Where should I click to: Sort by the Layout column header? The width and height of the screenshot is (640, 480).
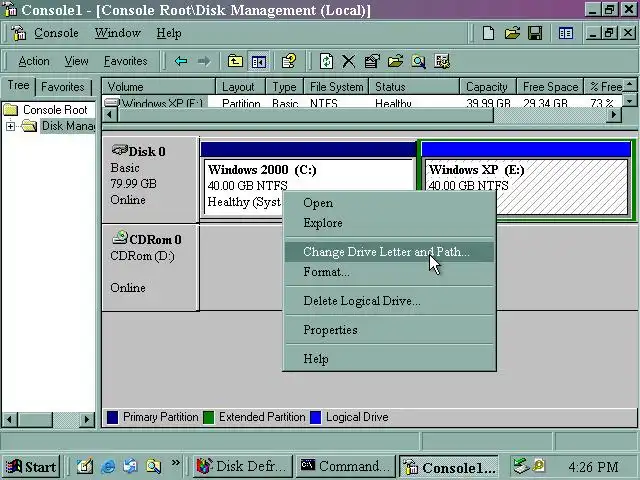241,87
